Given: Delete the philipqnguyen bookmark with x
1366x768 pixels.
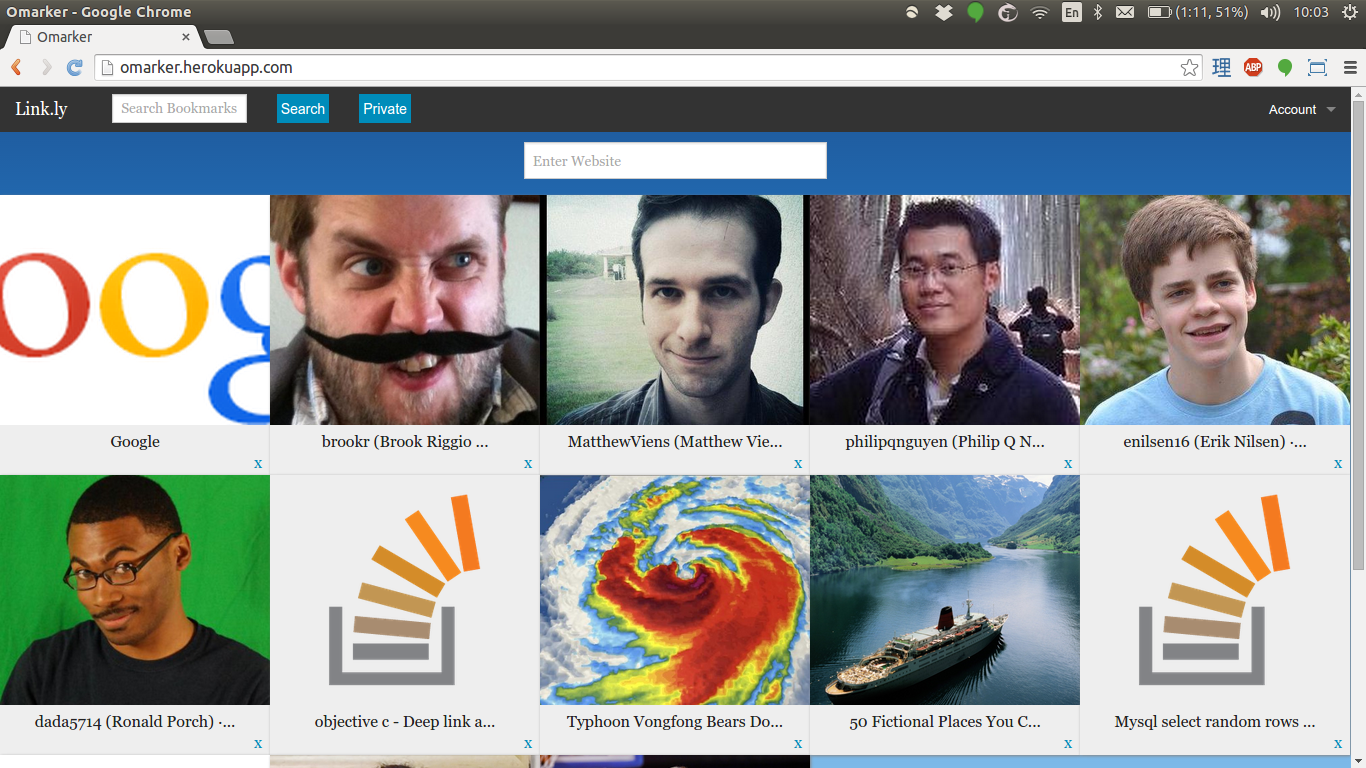Looking at the screenshot, I should click(1068, 463).
